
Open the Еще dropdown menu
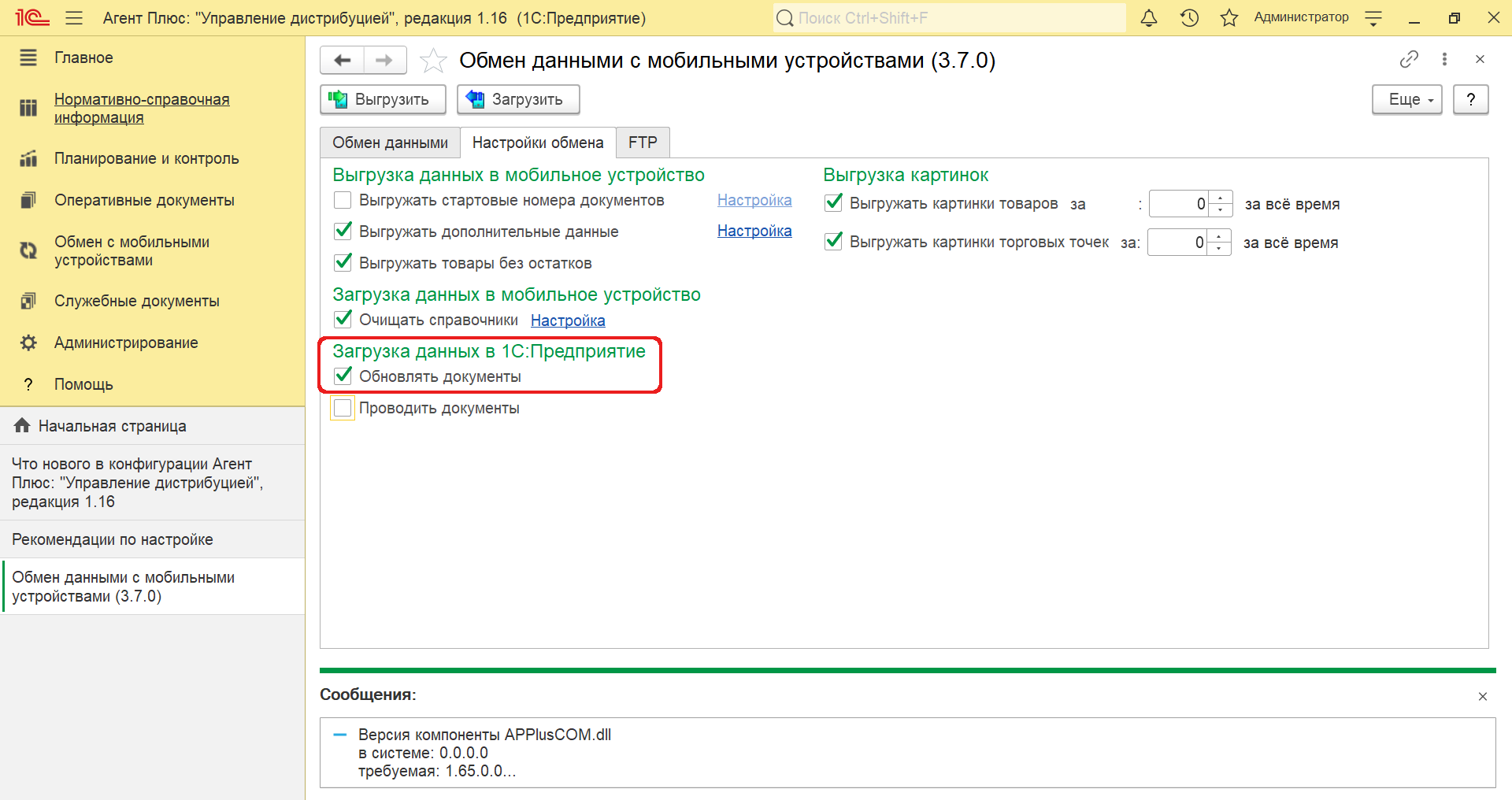coord(1407,99)
